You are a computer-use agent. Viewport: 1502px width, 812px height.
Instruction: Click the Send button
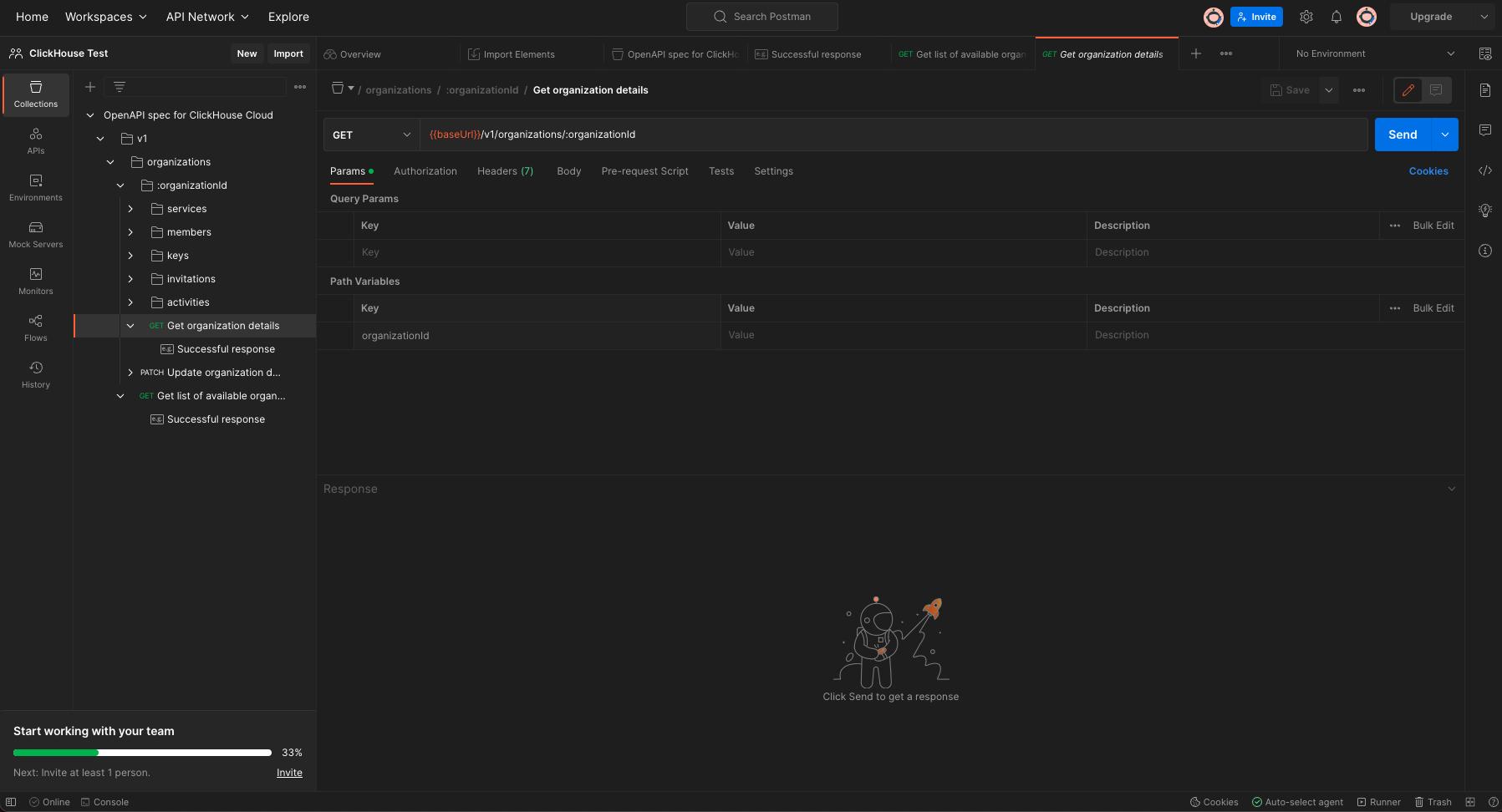click(x=1403, y=134)
